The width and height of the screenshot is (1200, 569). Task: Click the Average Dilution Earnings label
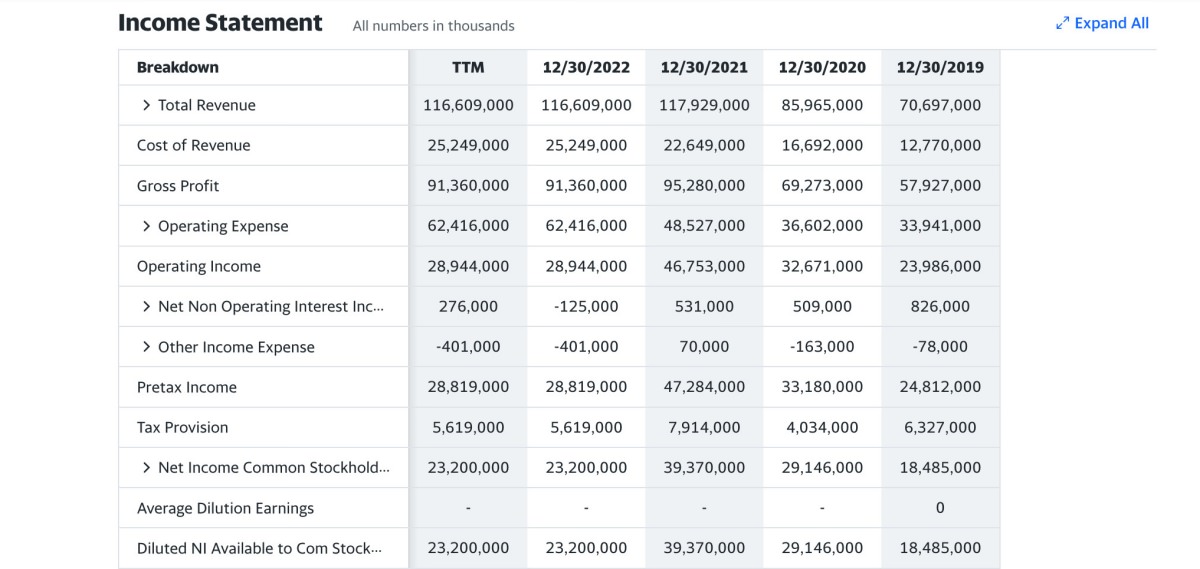pos(226,508)
